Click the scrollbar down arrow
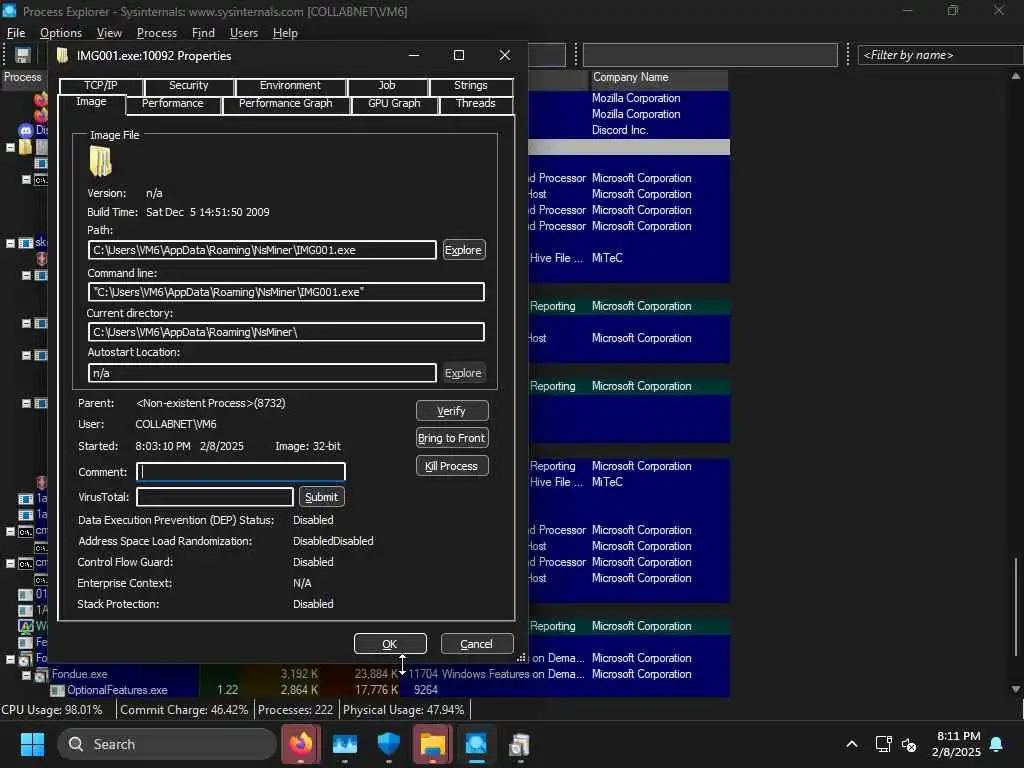 pyautogui.click(x=1016, y=689)
